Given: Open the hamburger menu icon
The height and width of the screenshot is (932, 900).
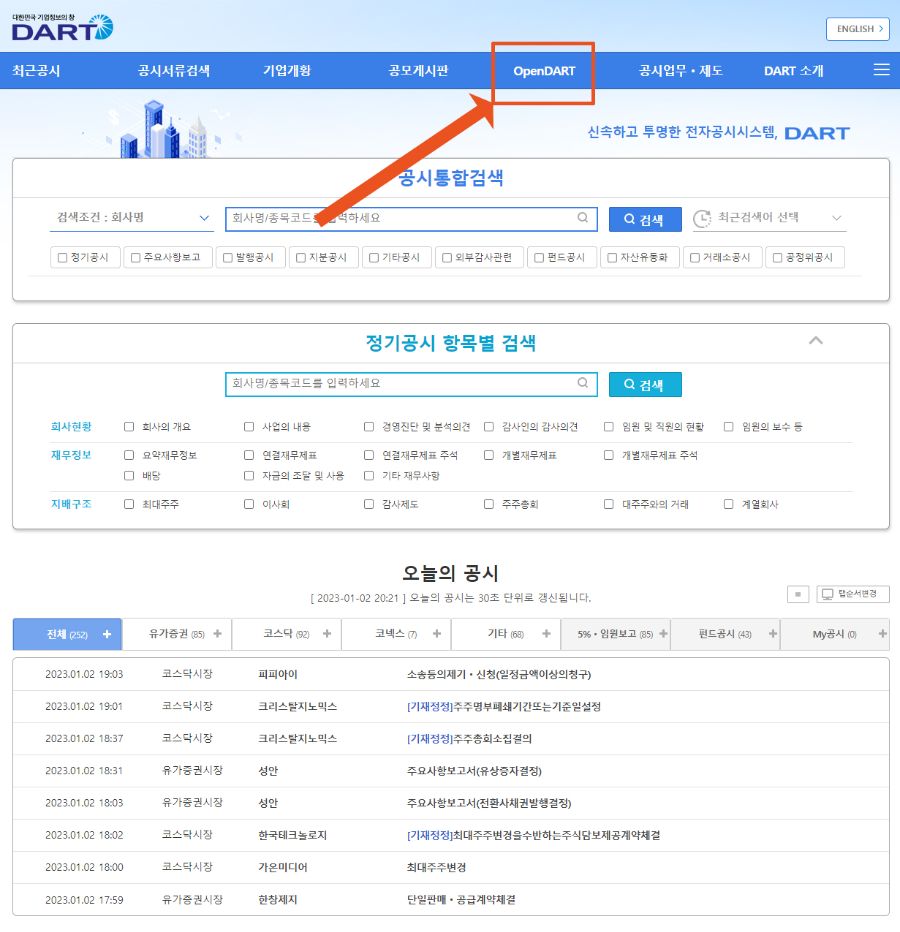Looking at the screenshot, I should point(882,70).
